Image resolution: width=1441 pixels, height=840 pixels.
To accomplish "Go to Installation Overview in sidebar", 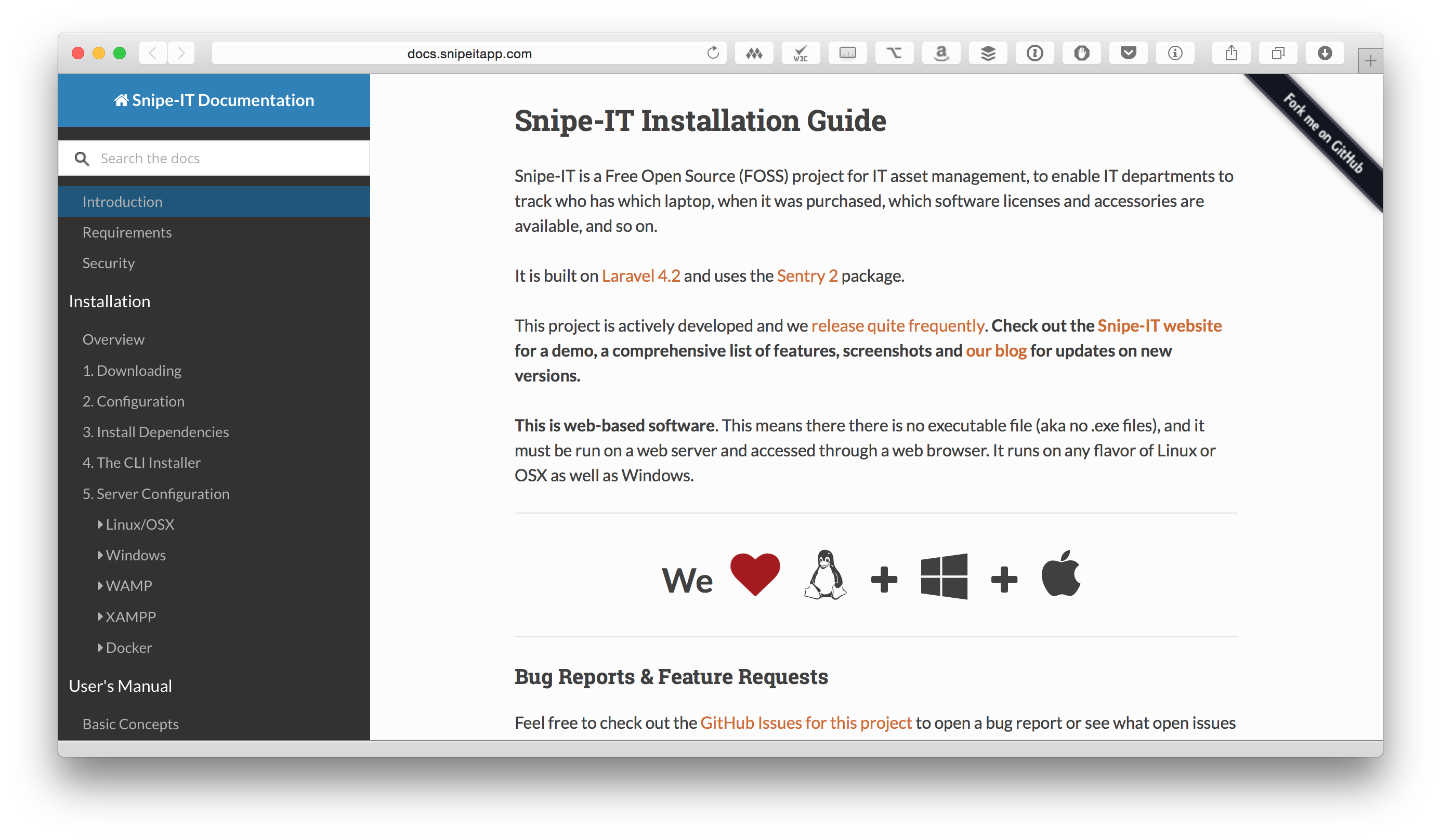I will (x=113, y=339).
